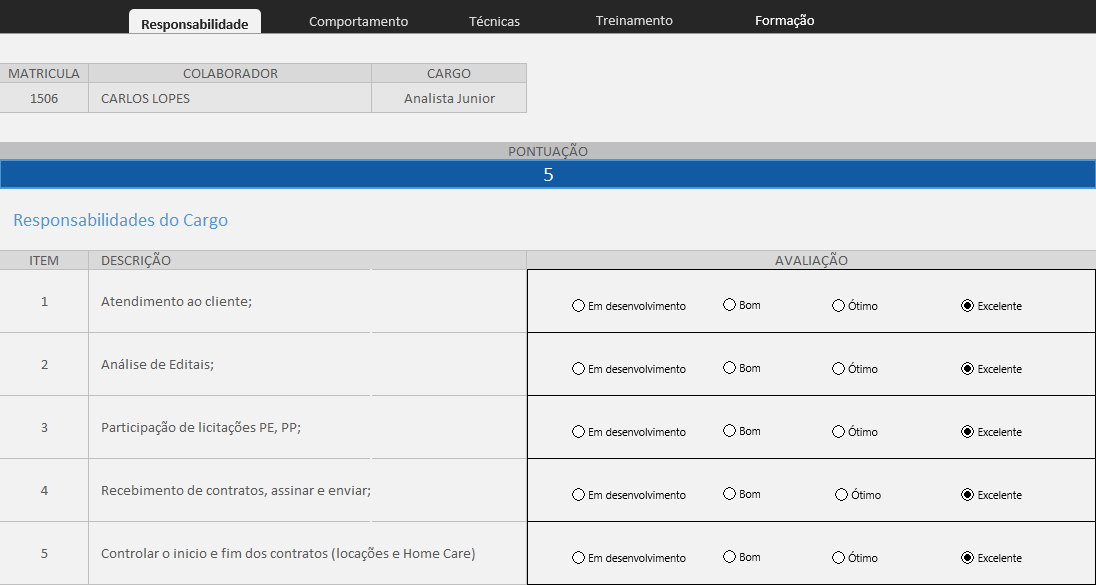Screen dimensions: 1096x585
Task: Open the Técnicas tab
Action: pos(494,21)
